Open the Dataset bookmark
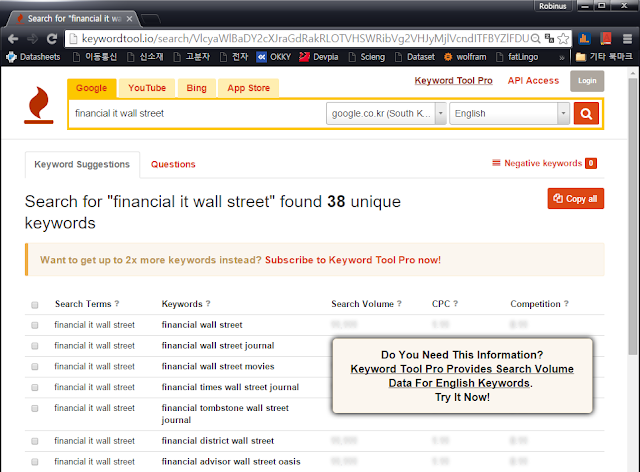This screenshot has height=472, width=640. (415, 57)
